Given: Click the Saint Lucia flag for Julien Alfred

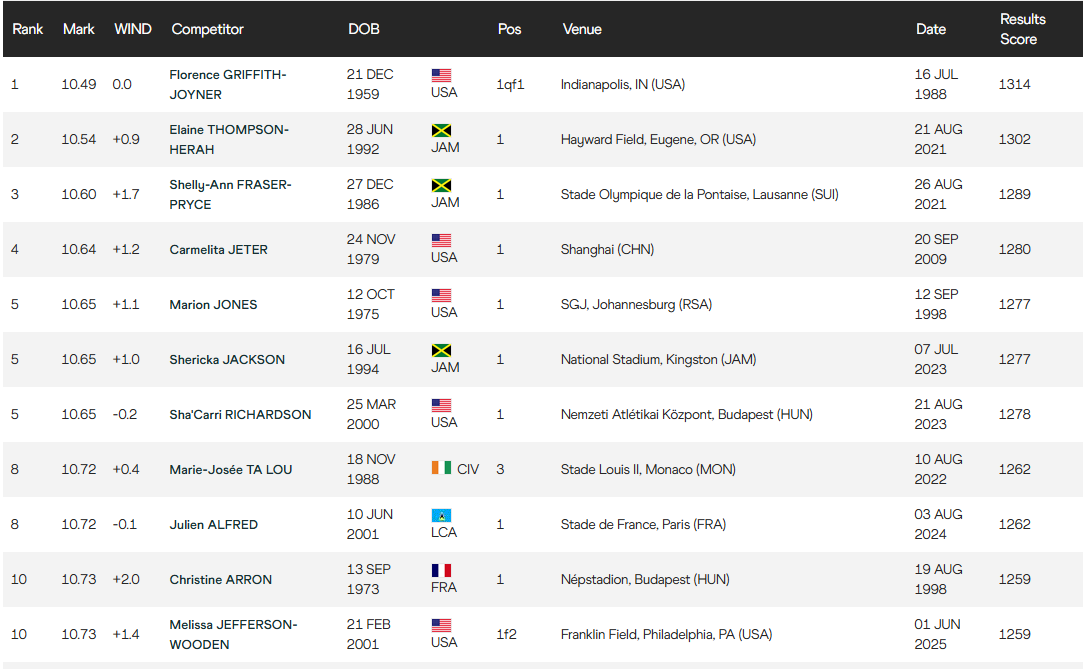Looking at the screenshot, I should (441, 516).
